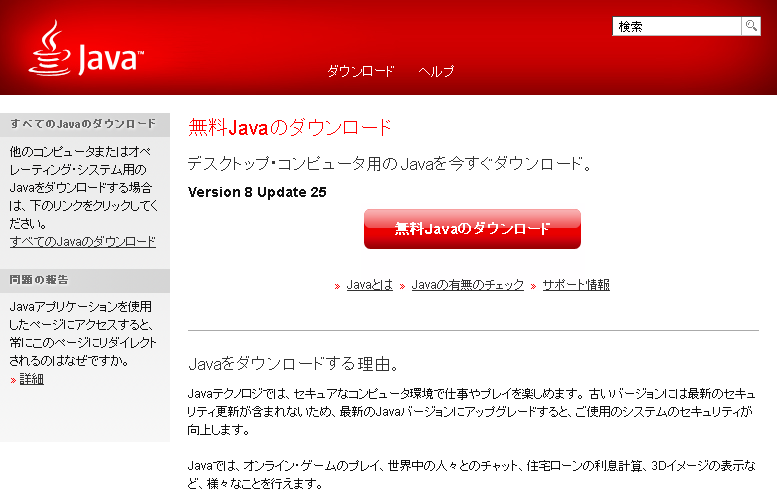The height and width of the screenshot is (500, 777).
Task: Open the Javaとは link
Action: (370, 285)
